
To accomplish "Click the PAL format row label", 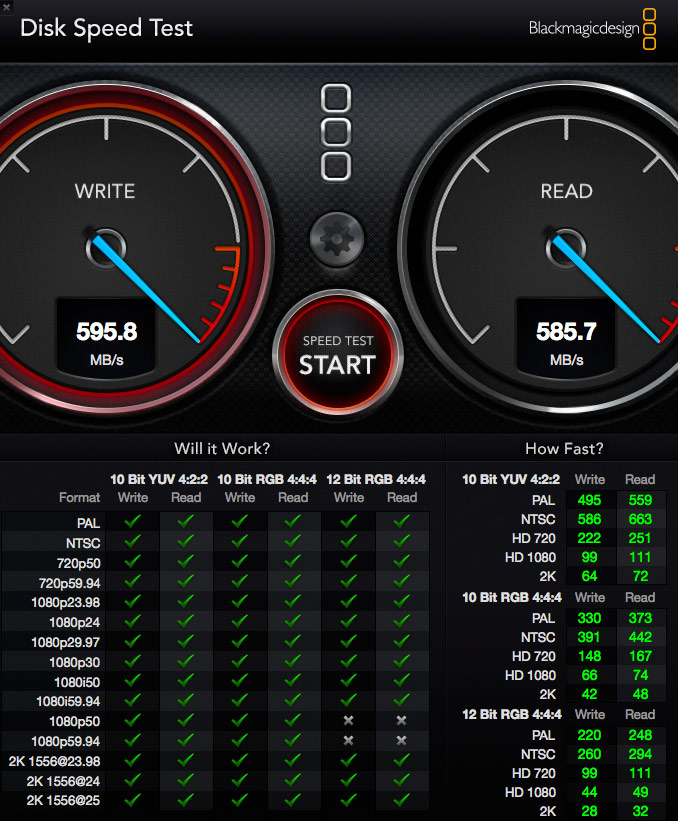I will 88,523.
